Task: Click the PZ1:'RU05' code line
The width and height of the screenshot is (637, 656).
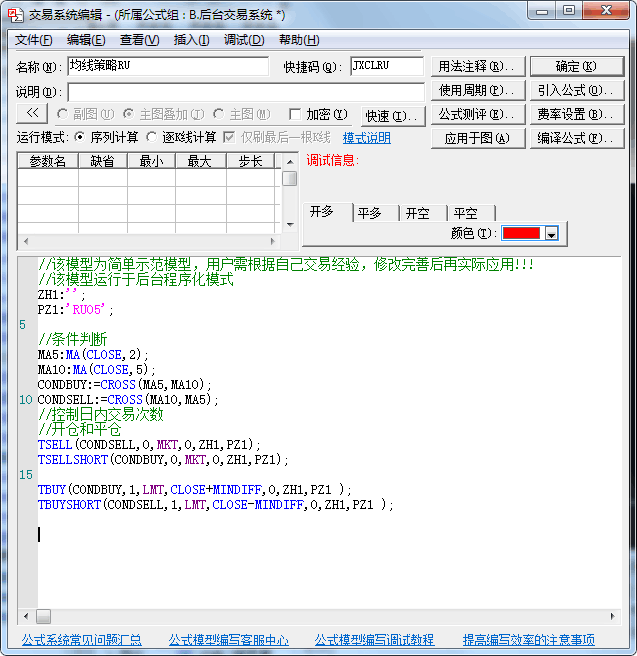Action: 75,310
